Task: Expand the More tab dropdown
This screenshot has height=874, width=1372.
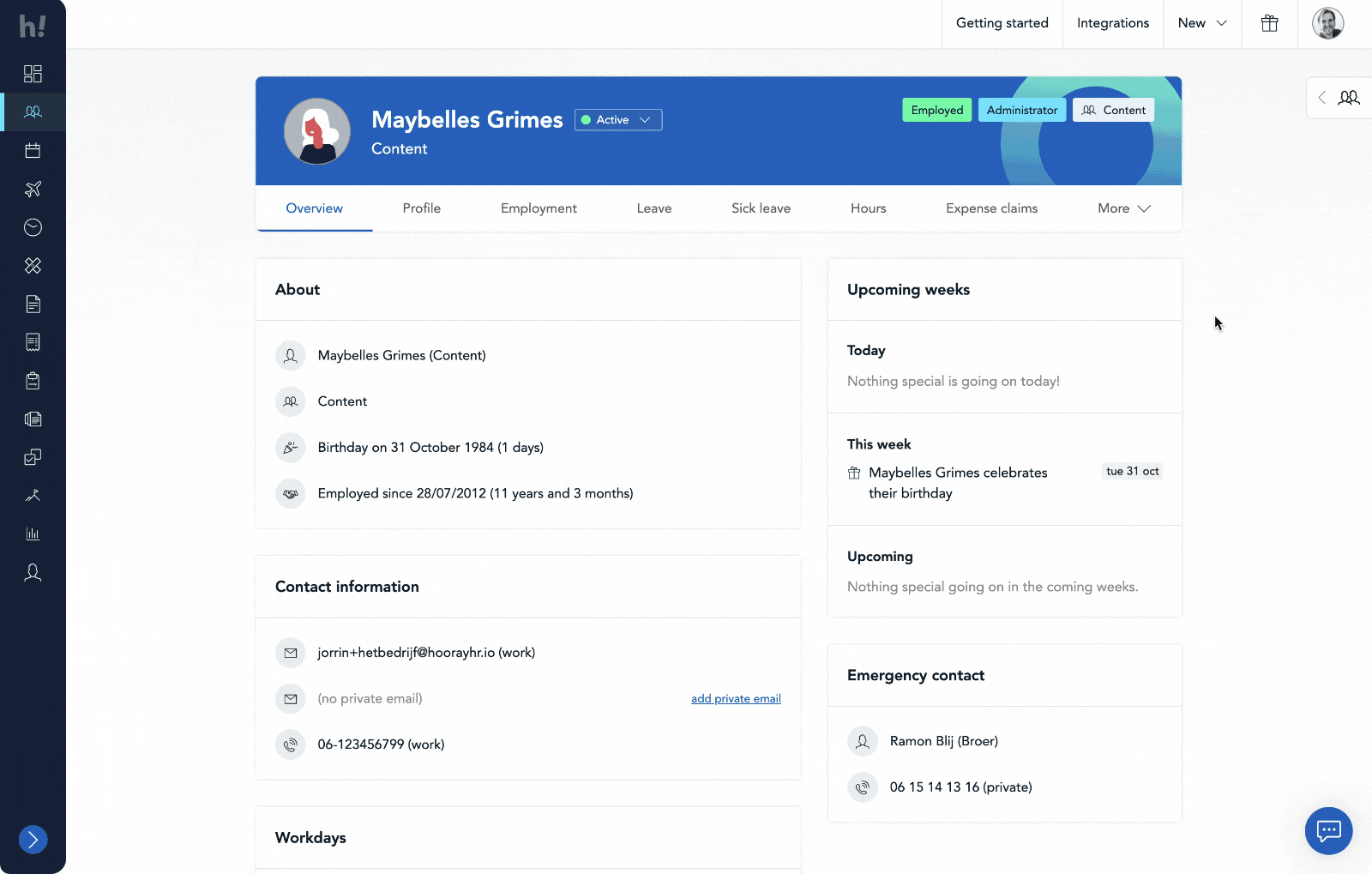Action: tap(1123, 208)
